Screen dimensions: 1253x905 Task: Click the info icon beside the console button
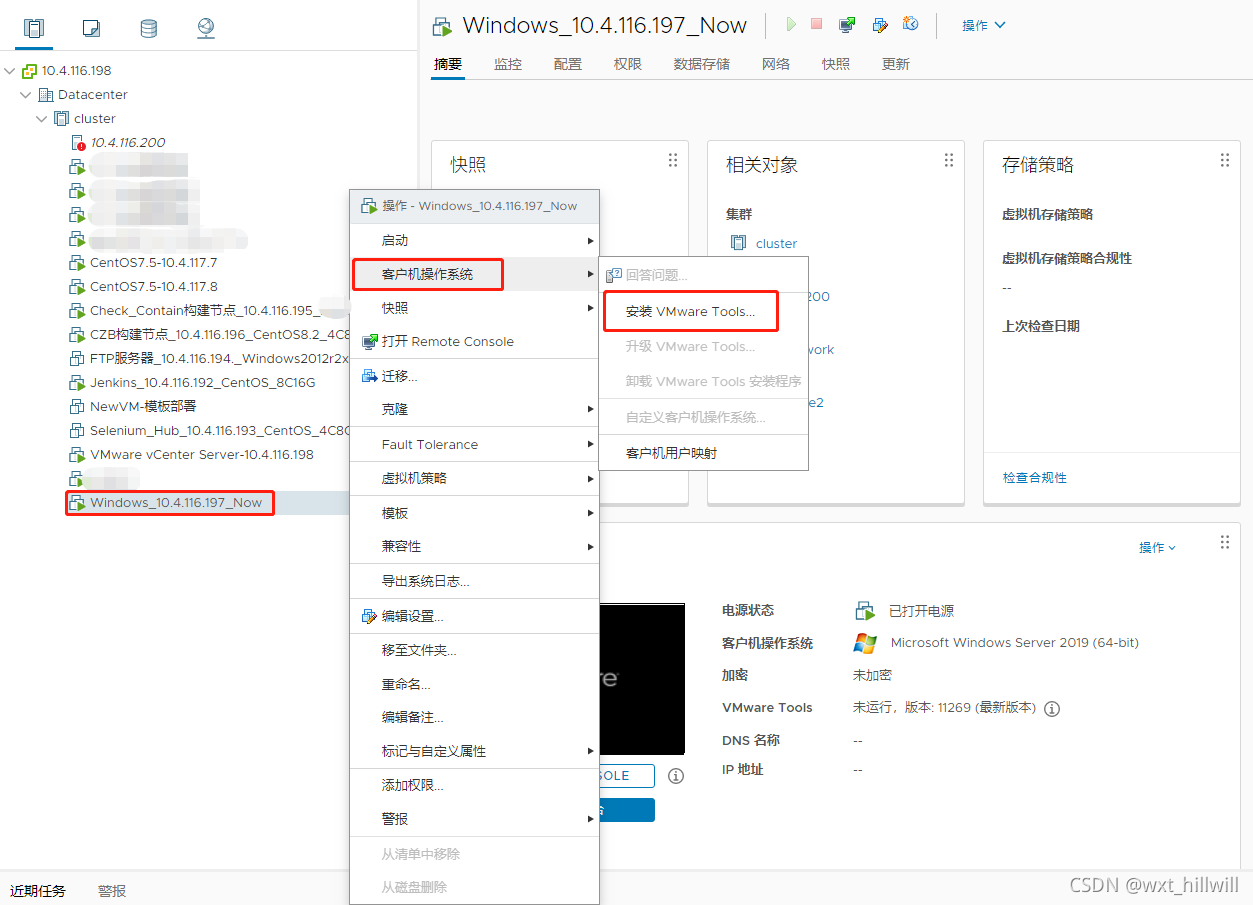click(676, 776)
